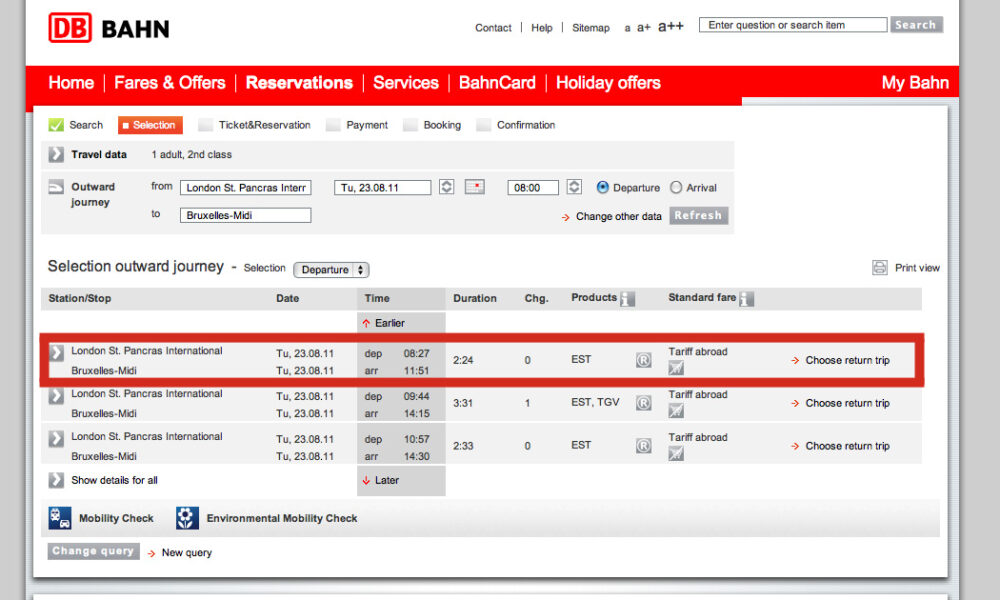Expand details for the 08:27 connection
This screenshot has width=1000, height=600.
[56, 352]
